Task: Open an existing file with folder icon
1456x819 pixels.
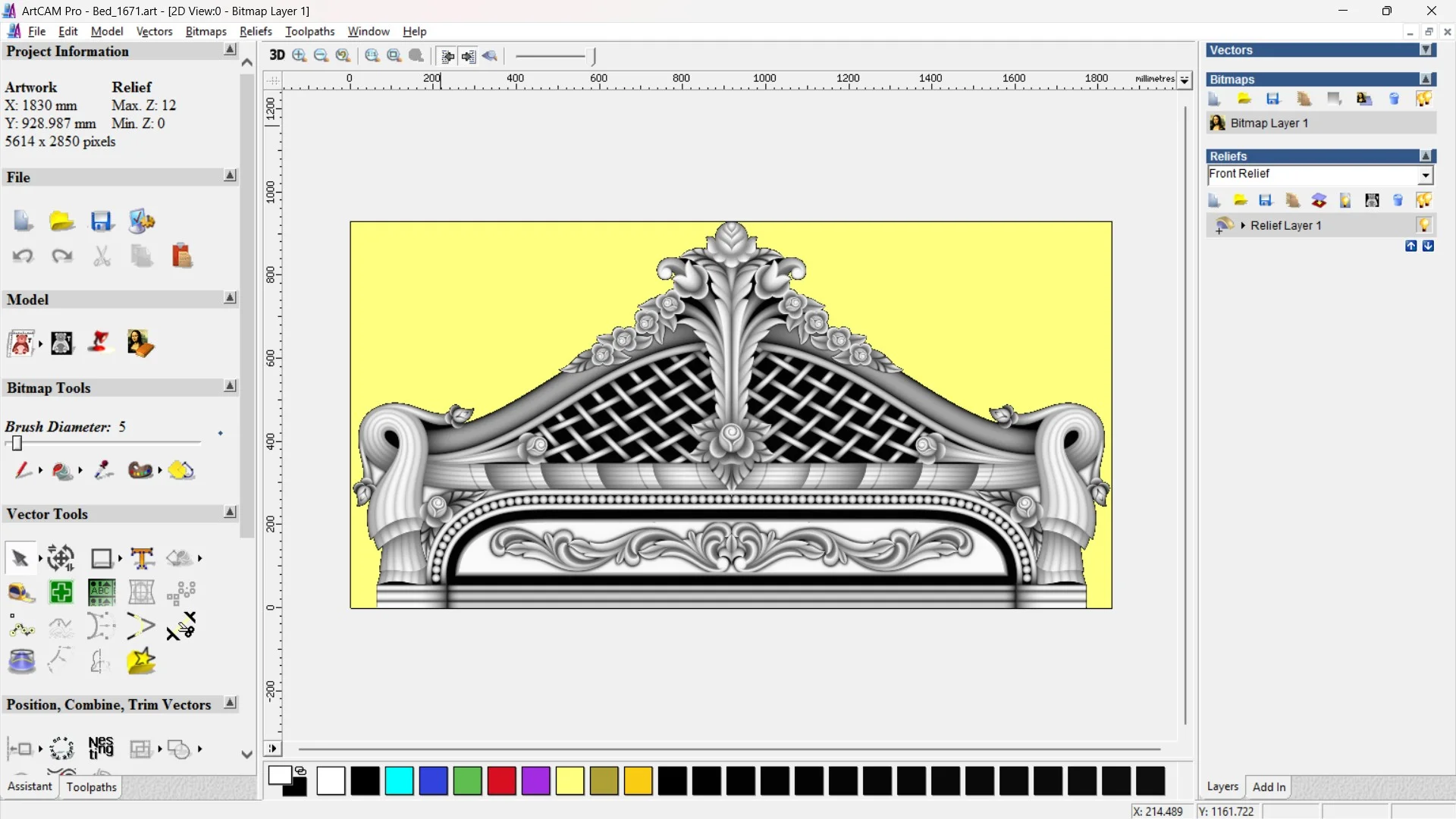Action: click(61, 221)
